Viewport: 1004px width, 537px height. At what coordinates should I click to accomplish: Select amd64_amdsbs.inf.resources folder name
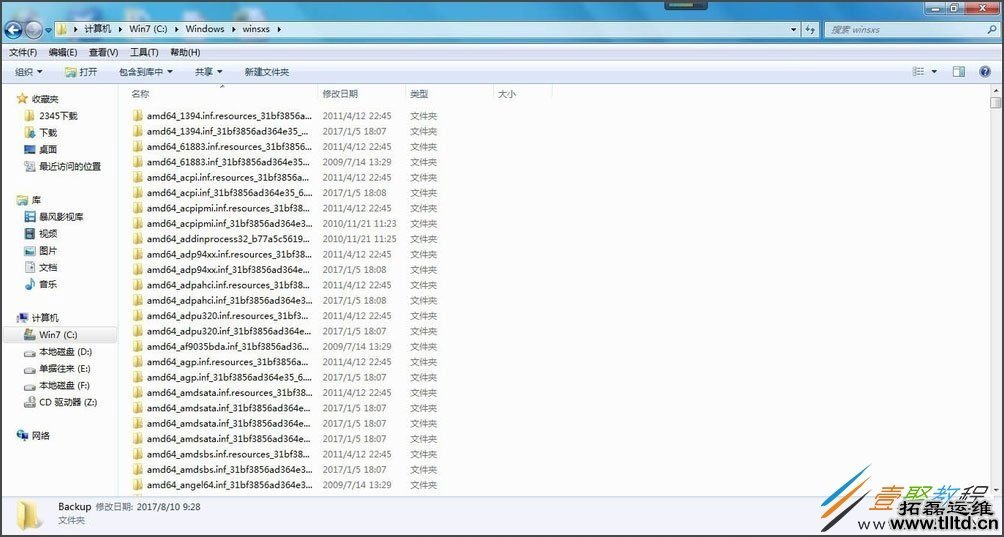click(229, 454)
